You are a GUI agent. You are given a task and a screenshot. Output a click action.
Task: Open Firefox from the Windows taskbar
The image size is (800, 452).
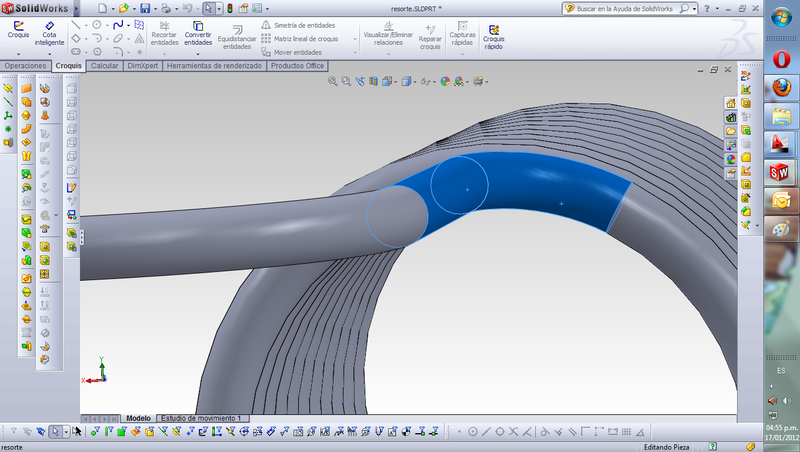point(781,87)
